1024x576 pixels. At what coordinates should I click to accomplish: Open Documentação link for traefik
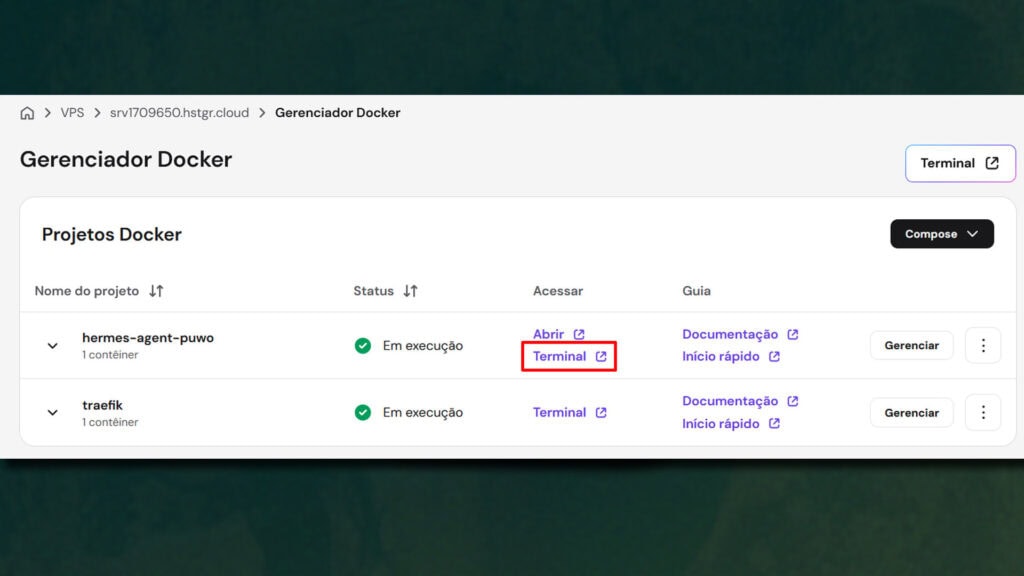click(740, 401)
